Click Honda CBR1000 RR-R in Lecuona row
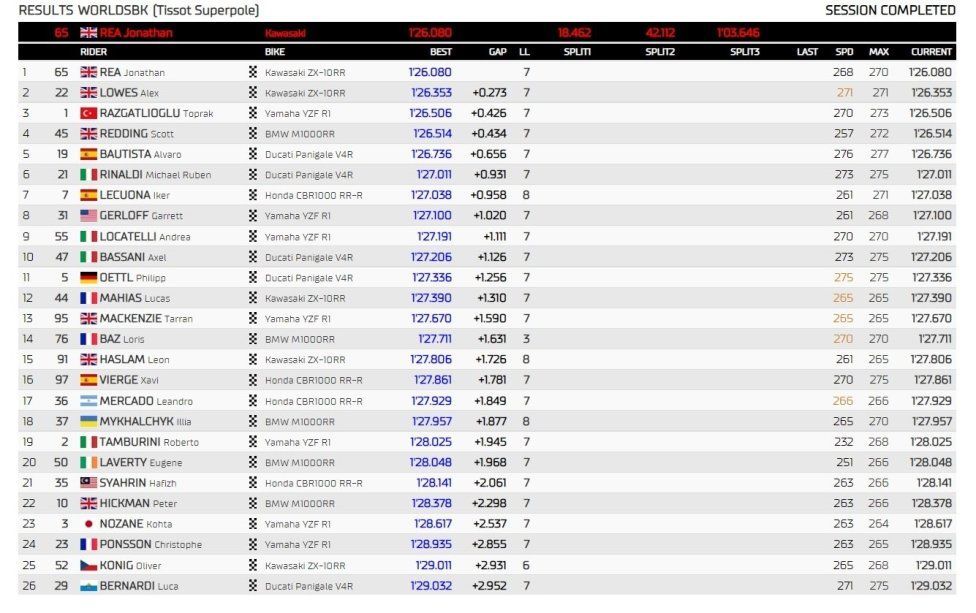 [314, 195]
